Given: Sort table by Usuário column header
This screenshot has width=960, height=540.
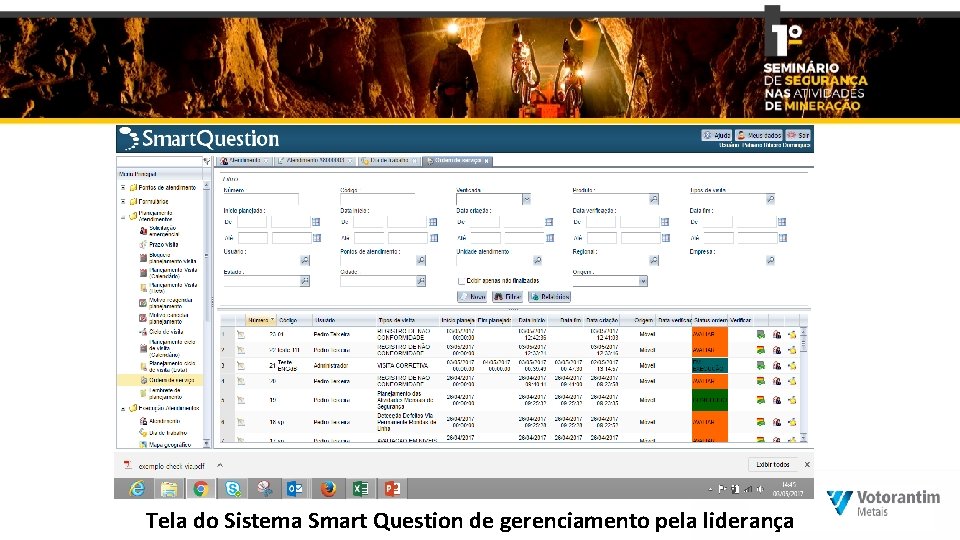Looking at the screenshot, I should tap(344, 320).
